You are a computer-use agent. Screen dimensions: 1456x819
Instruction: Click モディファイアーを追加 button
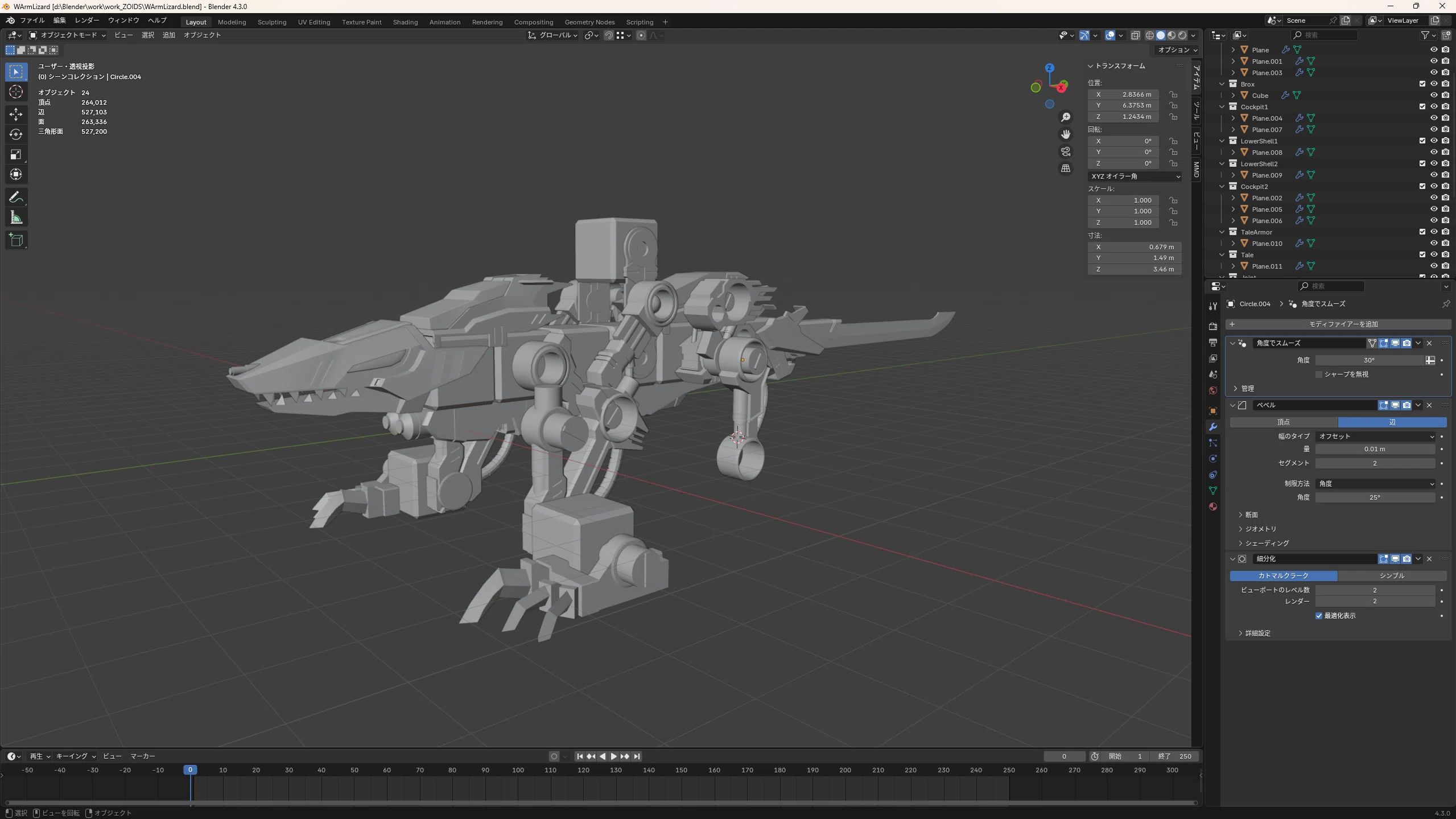pyautogui.click(x=1338, y=324)
